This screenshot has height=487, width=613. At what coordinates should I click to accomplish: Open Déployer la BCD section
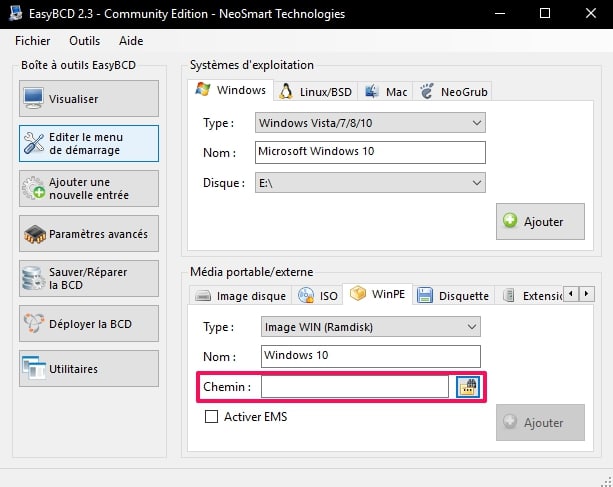pyautogui.click(x=89, y=323)
